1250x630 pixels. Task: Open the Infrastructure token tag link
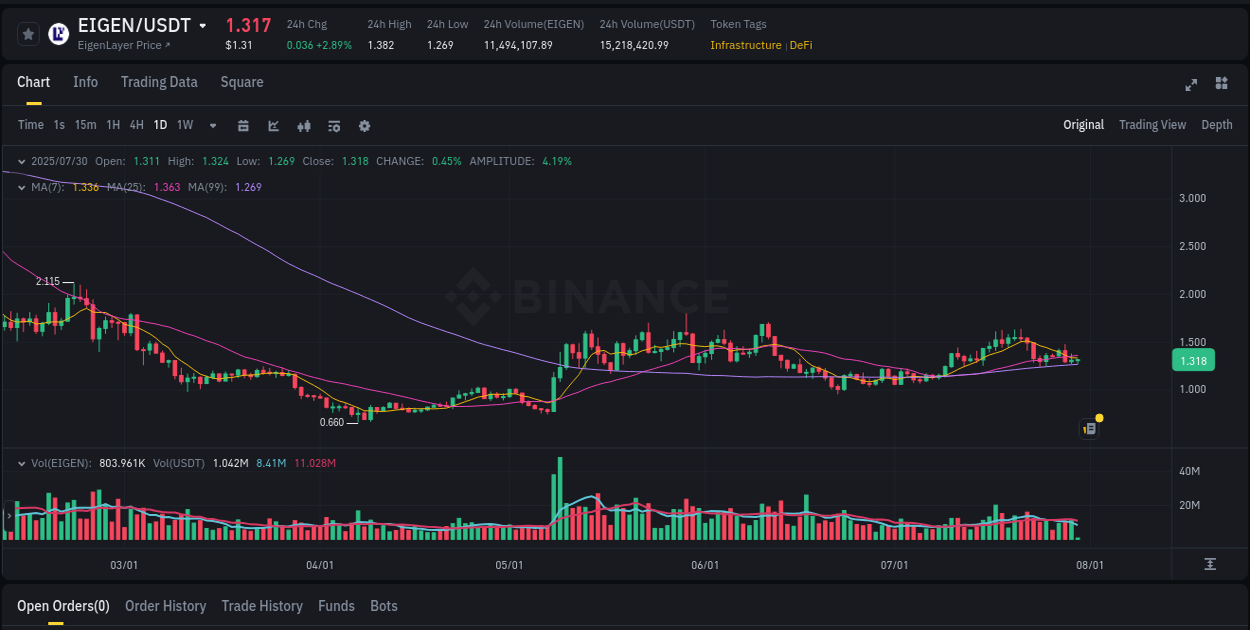click(744, 45)
